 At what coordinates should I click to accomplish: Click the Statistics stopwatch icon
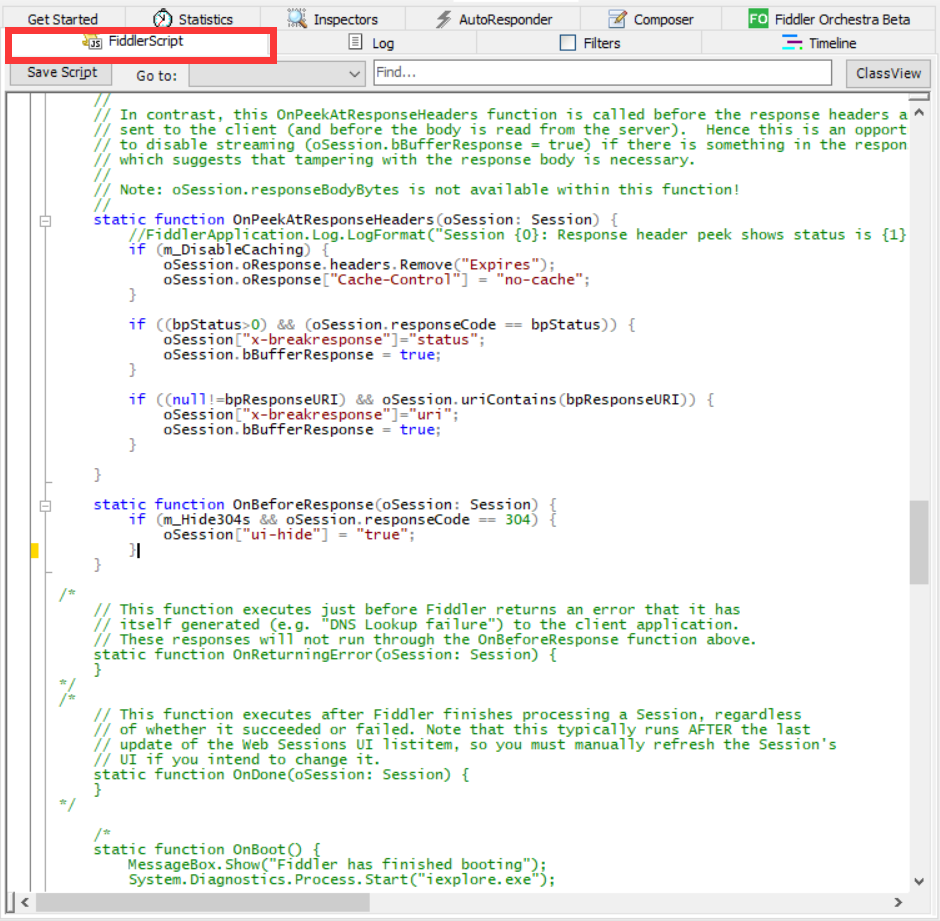click(x=163, y=19)
